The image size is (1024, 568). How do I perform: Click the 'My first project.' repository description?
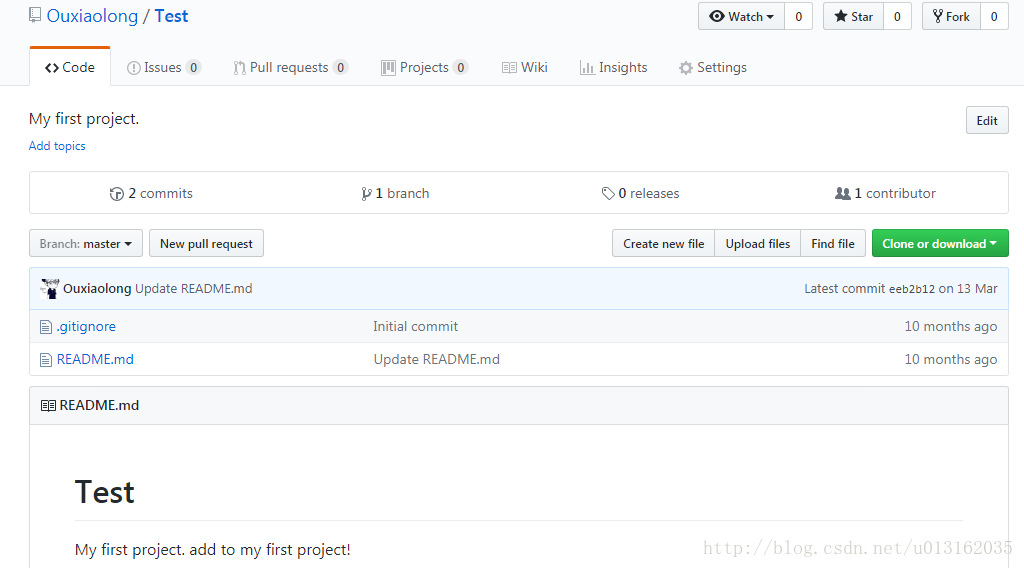(84, 119)
